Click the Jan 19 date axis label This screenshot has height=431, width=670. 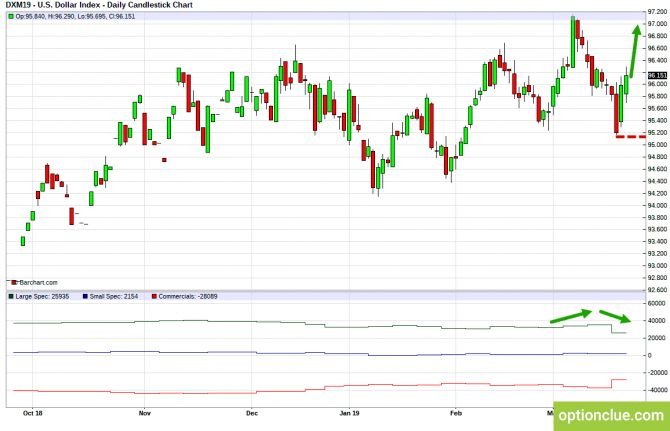pos(349,413)
